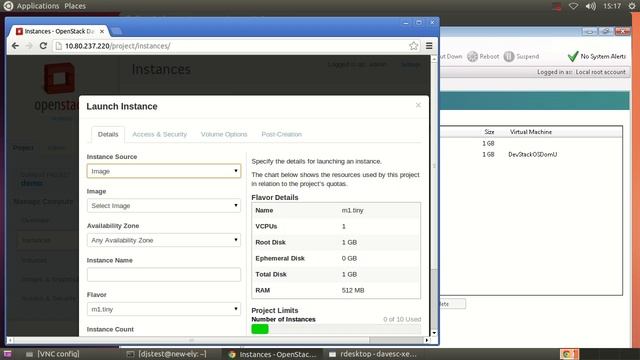Click the browser vertical scrollbar down arrow
Screen dimensions: 640x360
pos(434,333)
